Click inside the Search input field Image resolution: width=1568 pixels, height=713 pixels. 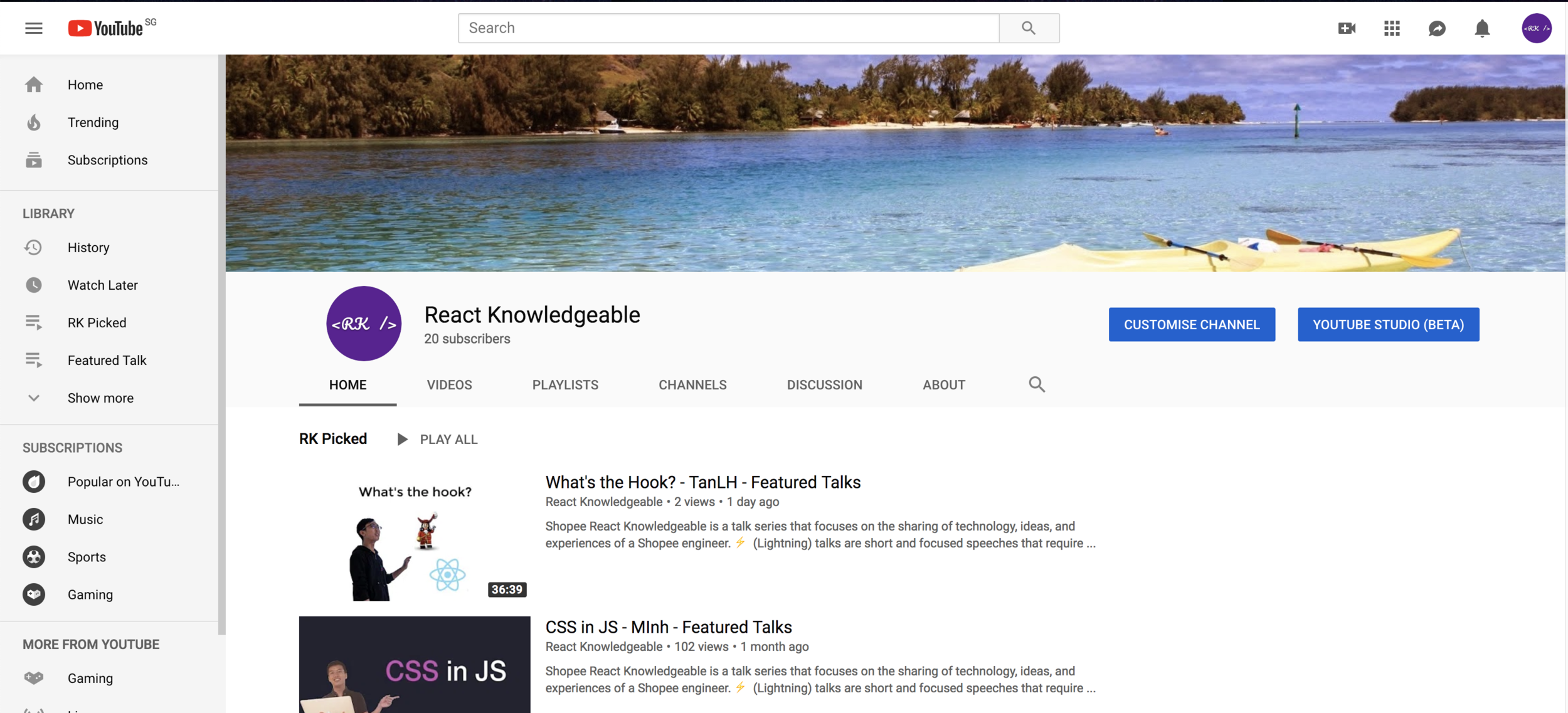coord(728,28)
